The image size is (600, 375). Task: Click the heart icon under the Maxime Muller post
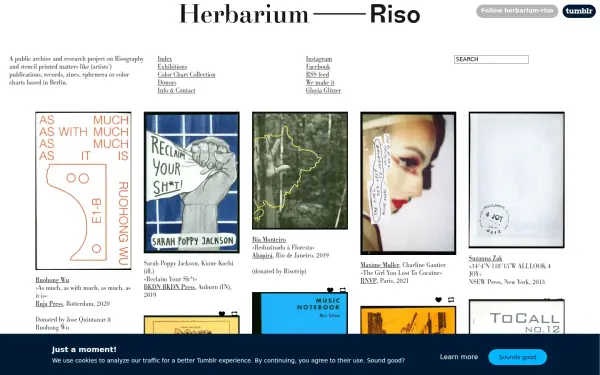(x=439, y=300)
